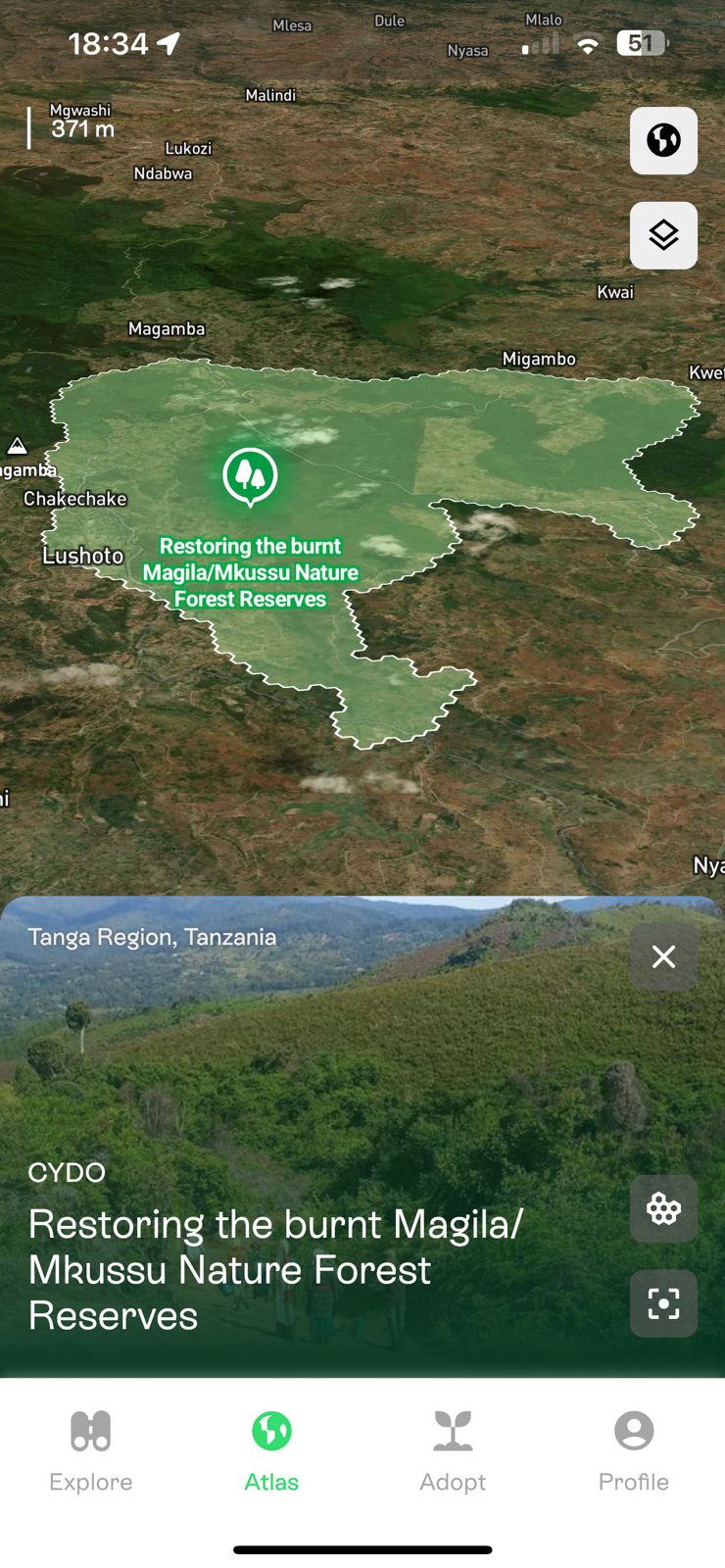
Task: Tap the tree pin marker on reserve
Action: point(250,477)
